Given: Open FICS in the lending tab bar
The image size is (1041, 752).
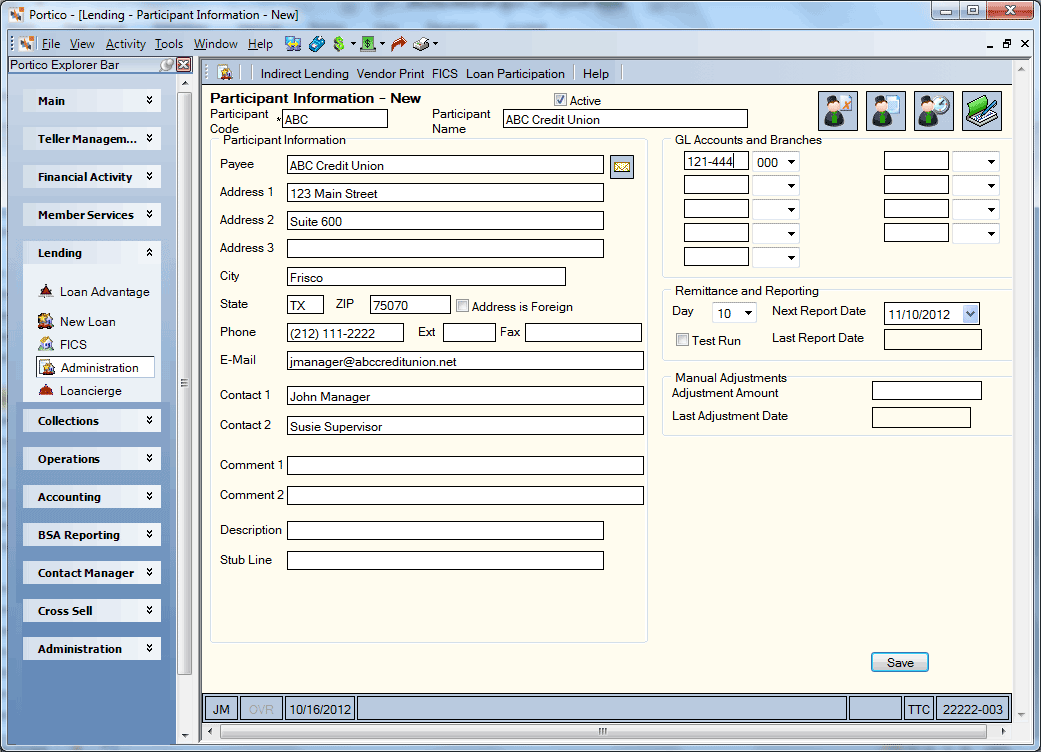Looking at the screenshot, I should [445, 74].
